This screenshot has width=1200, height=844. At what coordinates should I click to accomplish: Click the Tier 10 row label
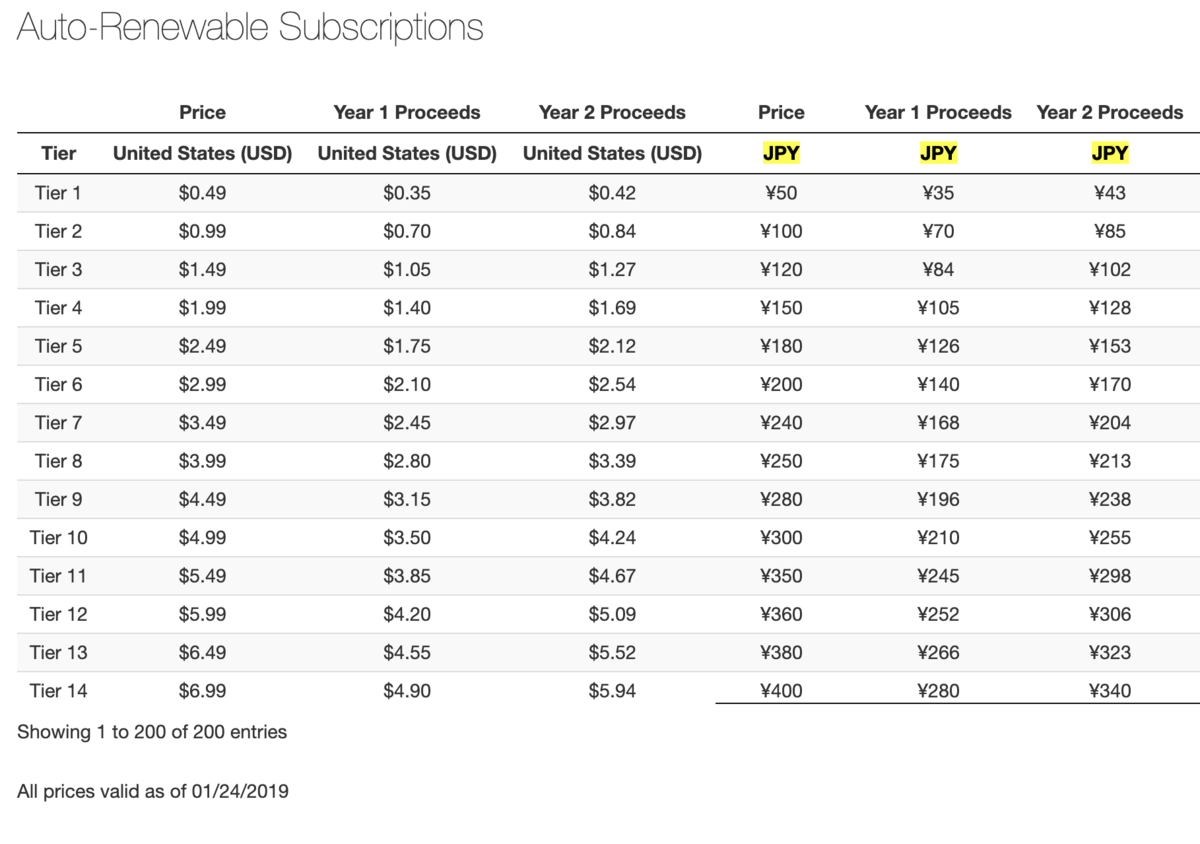[x=59, y=538]
